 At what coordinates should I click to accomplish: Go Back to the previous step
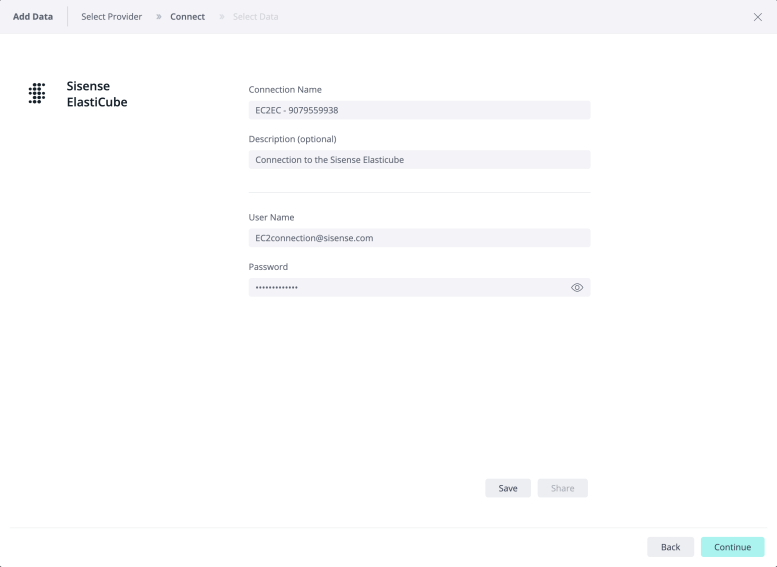[670, 547]
